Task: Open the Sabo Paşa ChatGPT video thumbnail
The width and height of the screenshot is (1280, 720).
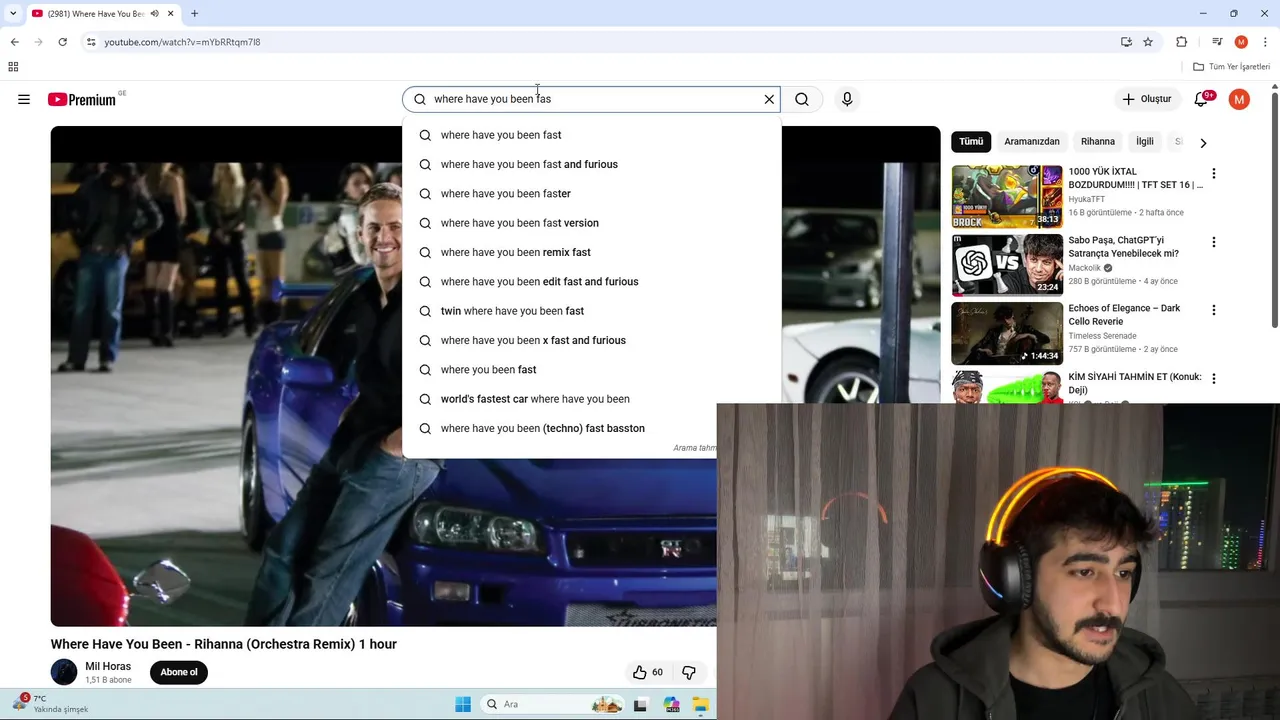Action: 1007,265
